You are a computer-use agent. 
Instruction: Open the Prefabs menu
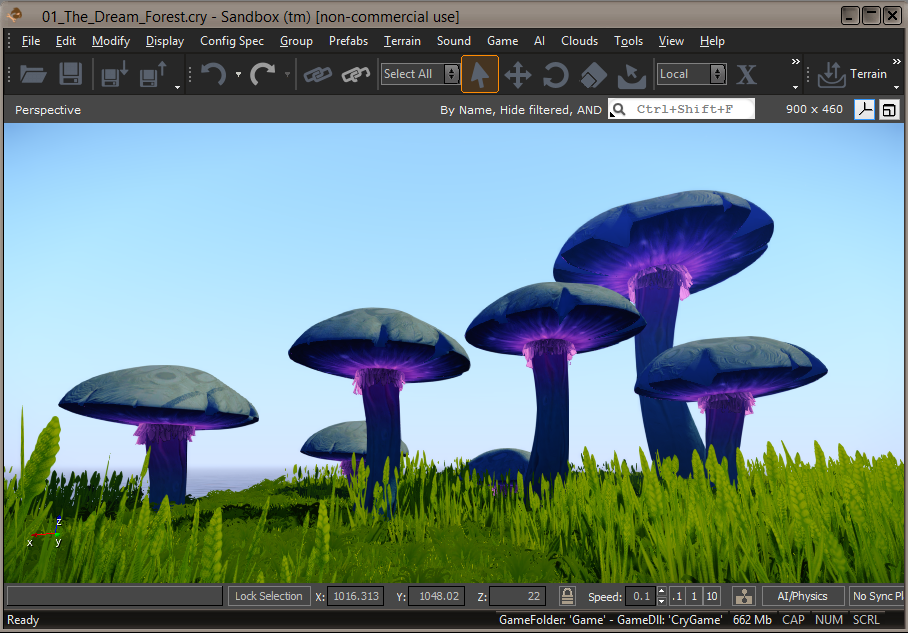(348, 41)
